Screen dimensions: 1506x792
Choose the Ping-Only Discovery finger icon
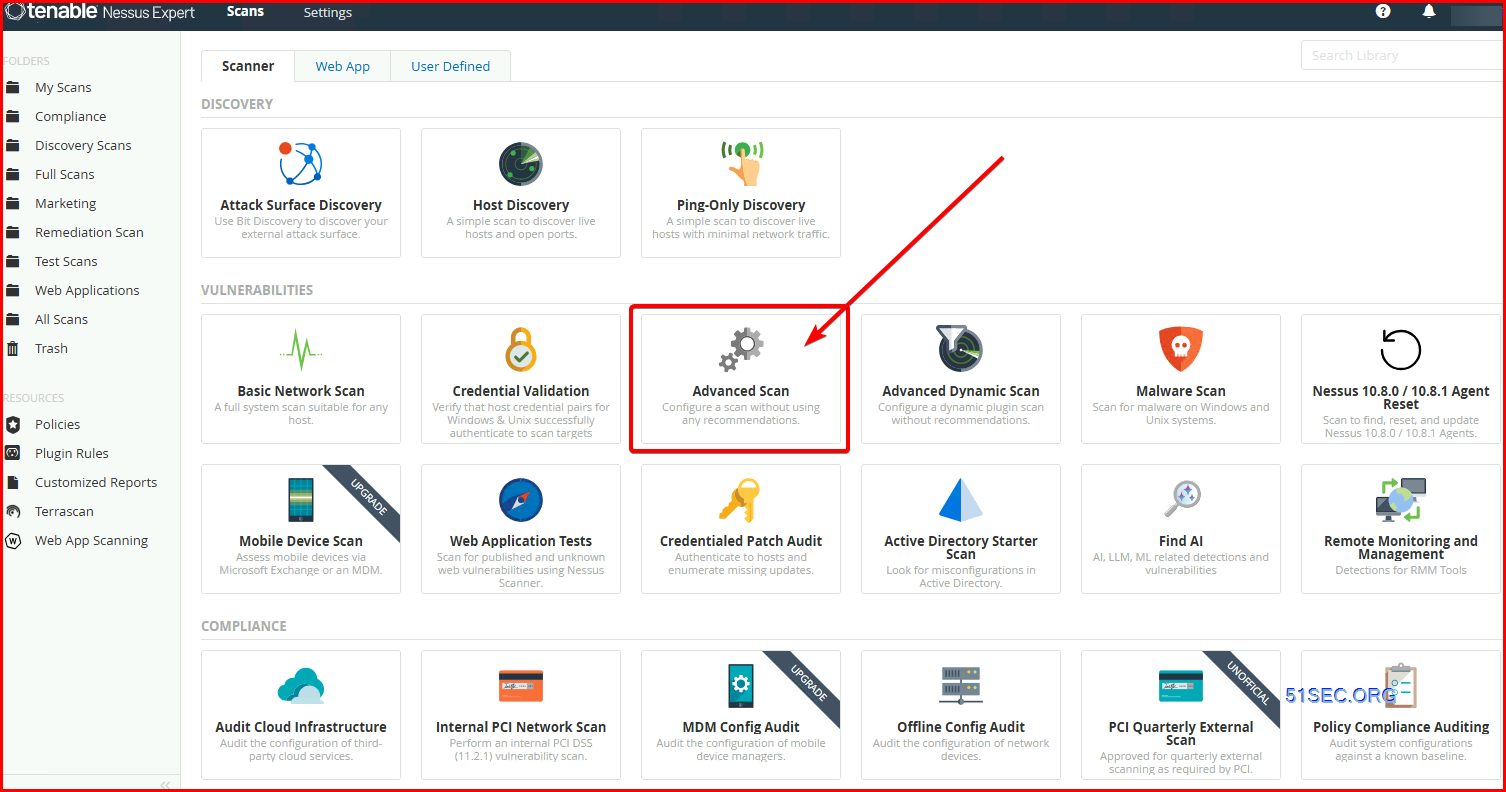741,163
